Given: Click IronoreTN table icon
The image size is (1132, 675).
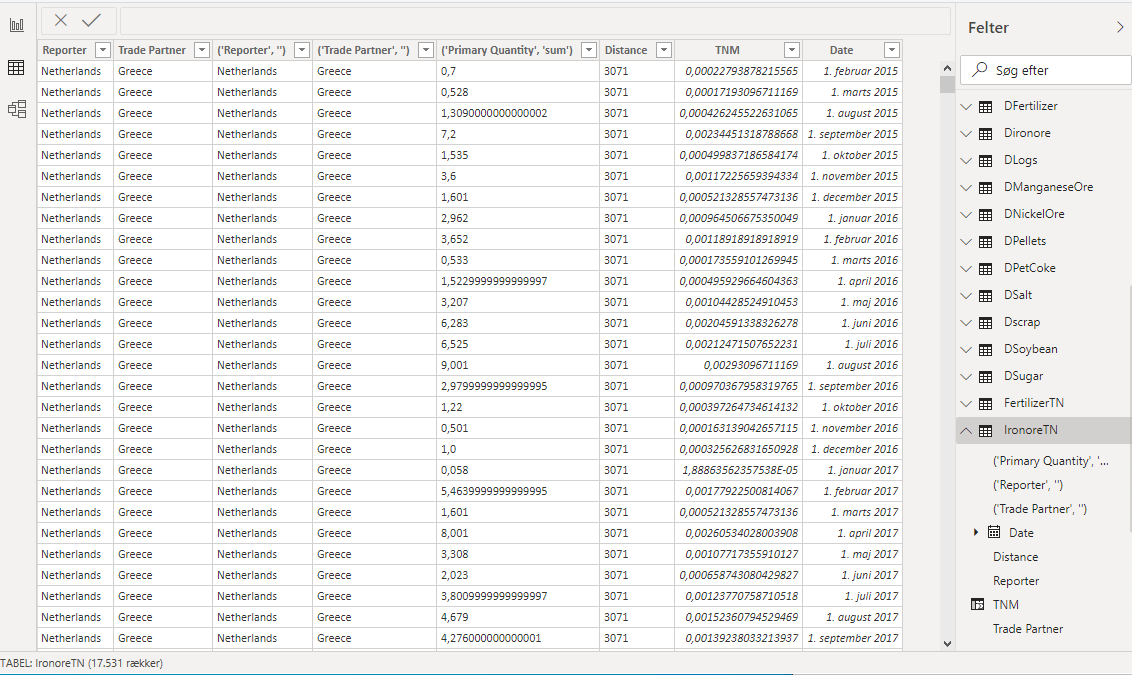Looking at the screenshot, I should pyautogui.click(x=985, y=430).
